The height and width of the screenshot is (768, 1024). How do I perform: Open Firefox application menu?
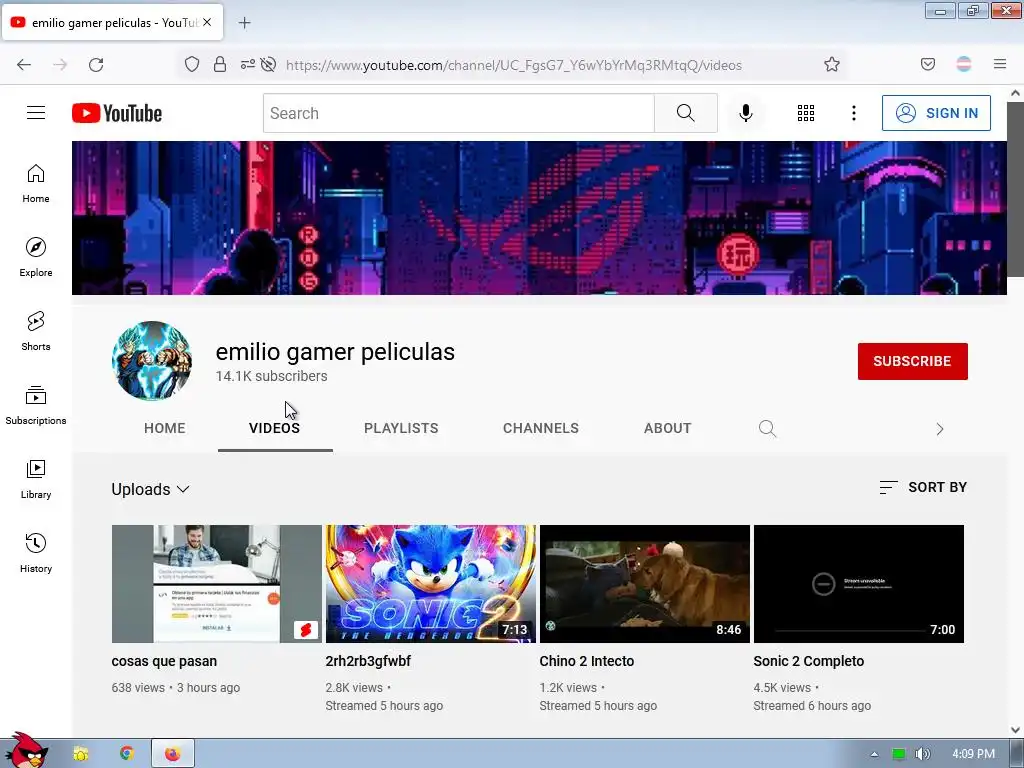pos(1000,64)
